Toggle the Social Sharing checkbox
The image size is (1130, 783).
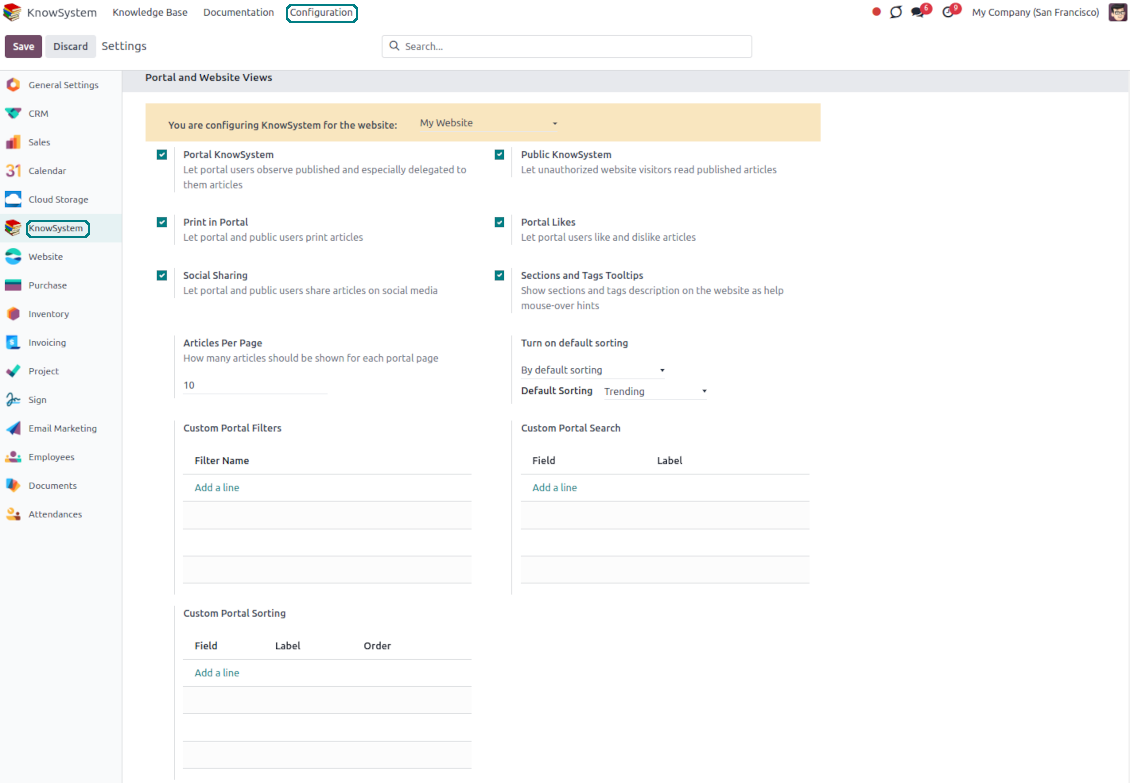click(x=162, y=276)
